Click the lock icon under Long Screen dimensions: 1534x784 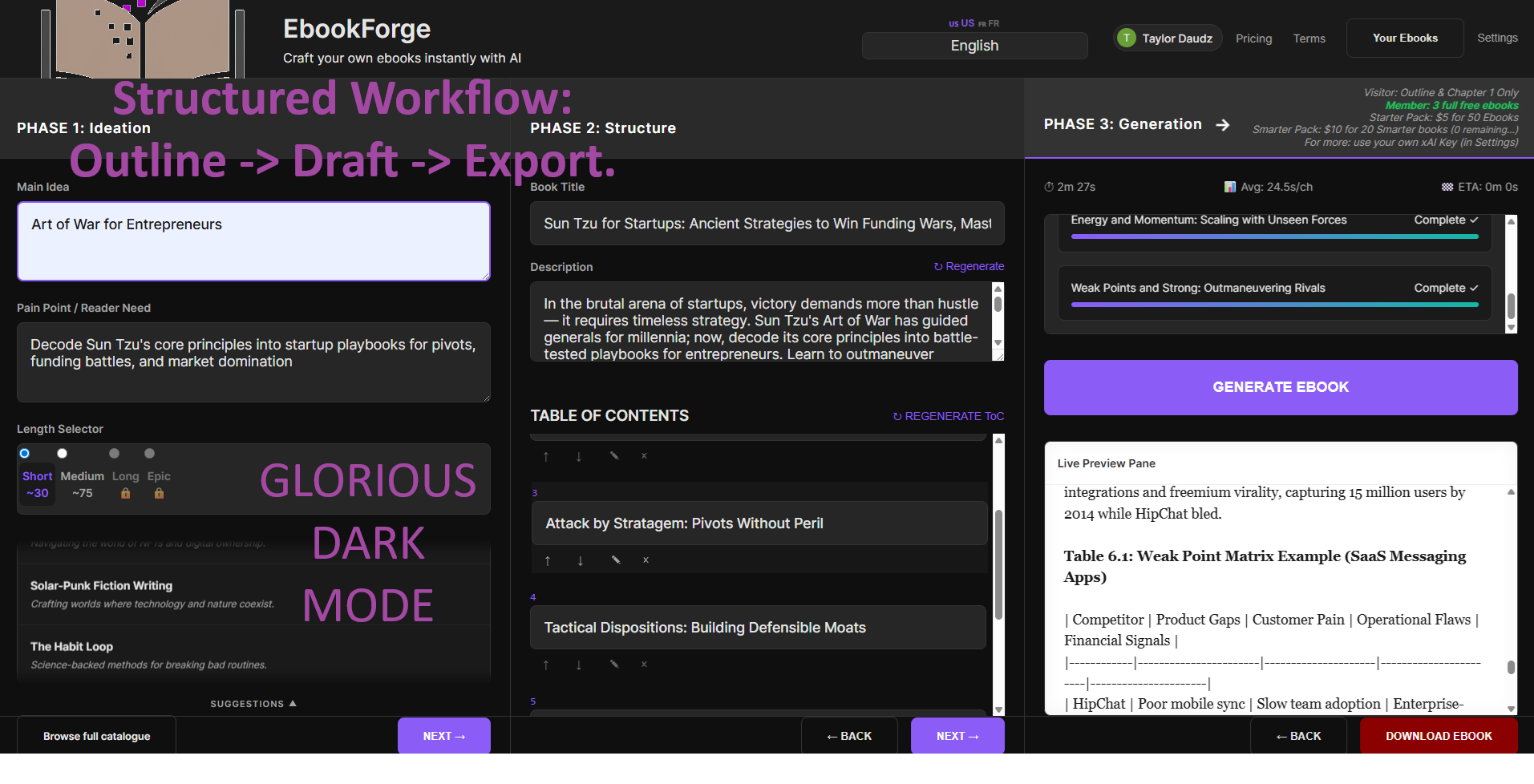(x=125, y=493)
